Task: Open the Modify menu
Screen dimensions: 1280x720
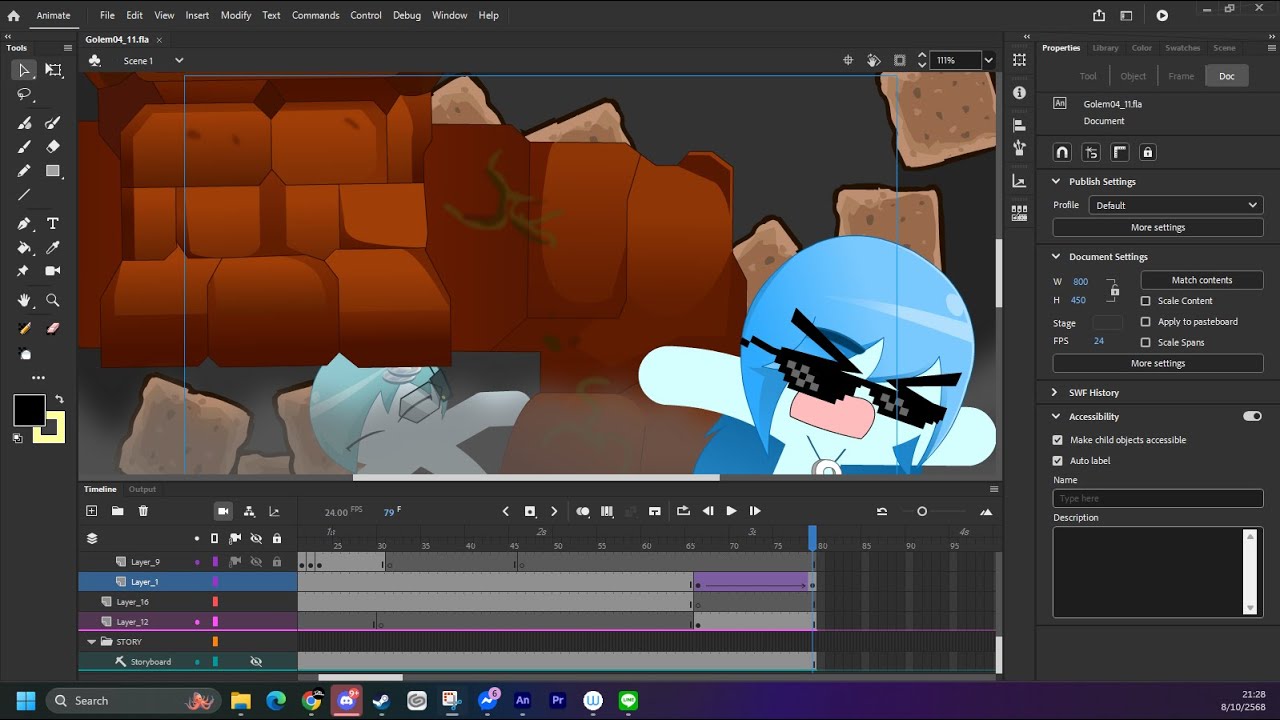Action: 236,15
